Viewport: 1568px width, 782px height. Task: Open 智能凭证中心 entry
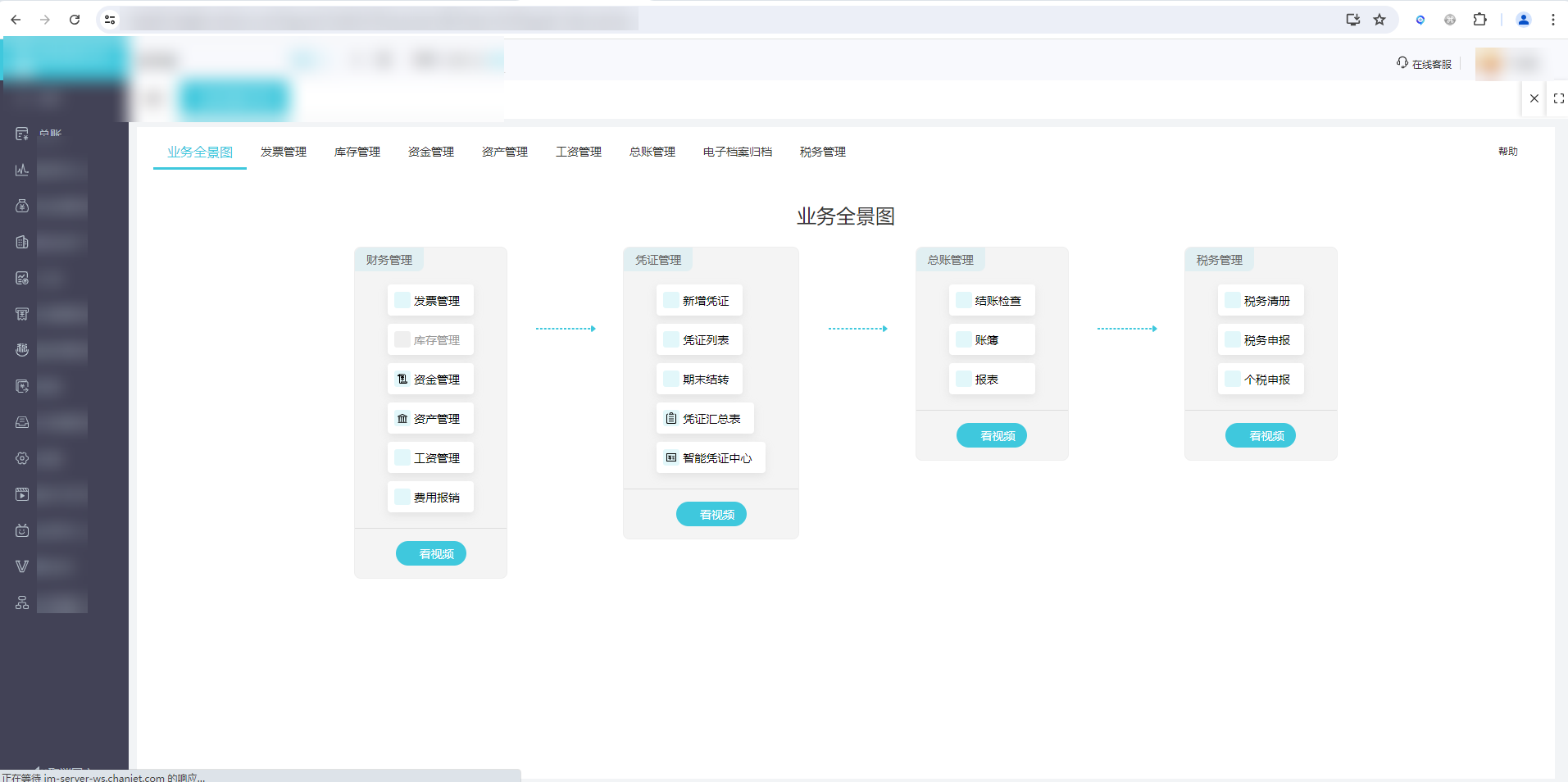coord(711,458)
